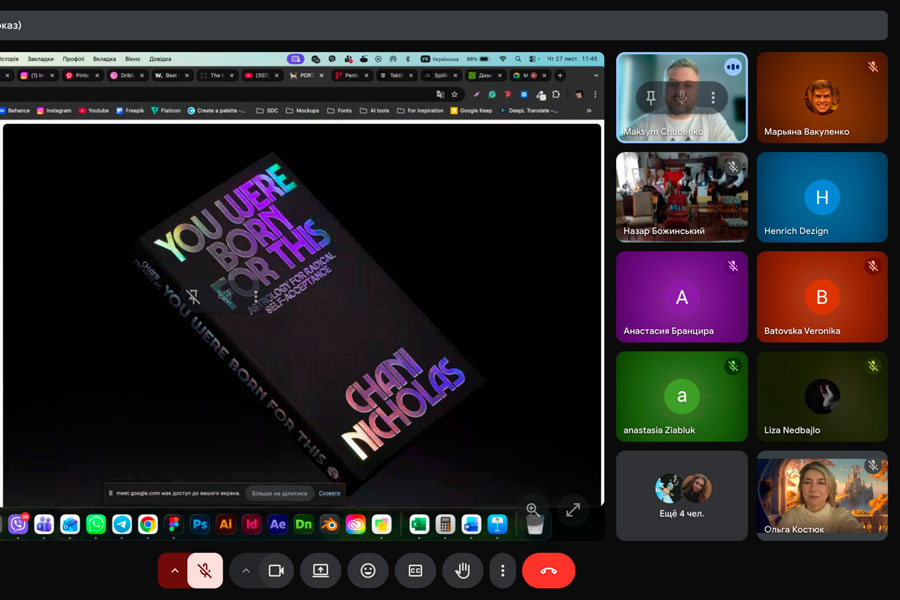The height and width of the screenshot is (600, 900).
Task: Unmute the microphone in Meet controls
Action: [x=205, y=570]
